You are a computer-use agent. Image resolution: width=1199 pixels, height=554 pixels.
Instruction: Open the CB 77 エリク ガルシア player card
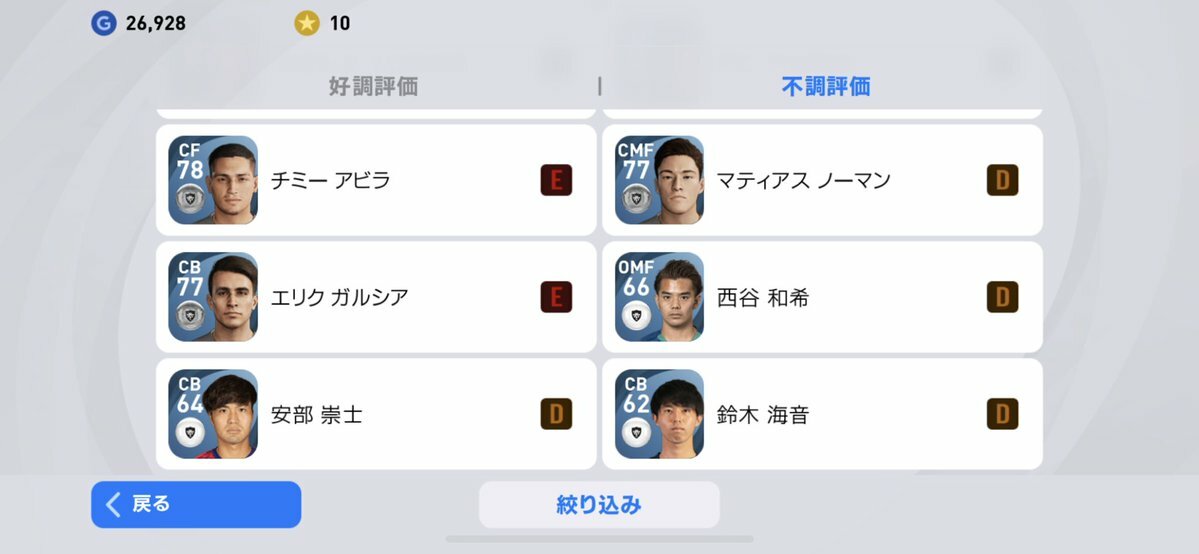(x=213, y=297)
